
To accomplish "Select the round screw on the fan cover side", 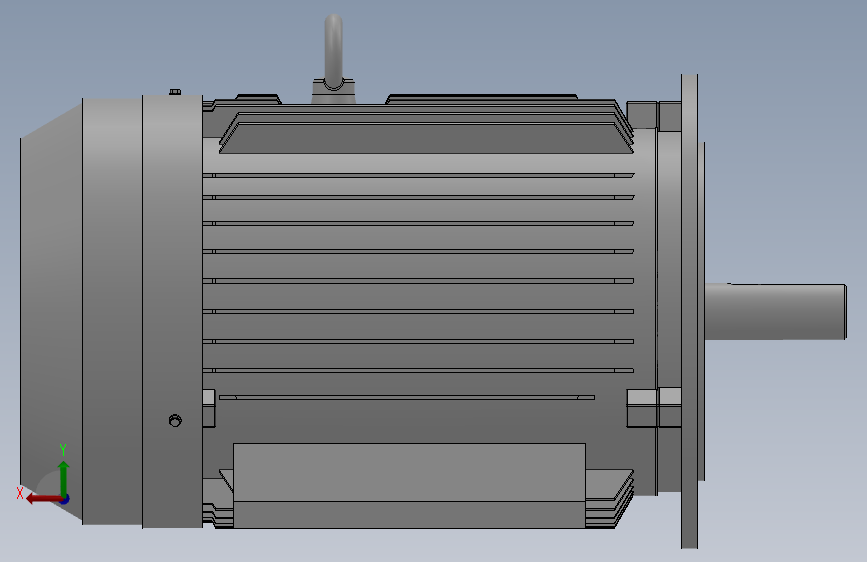I will point(175,421).
